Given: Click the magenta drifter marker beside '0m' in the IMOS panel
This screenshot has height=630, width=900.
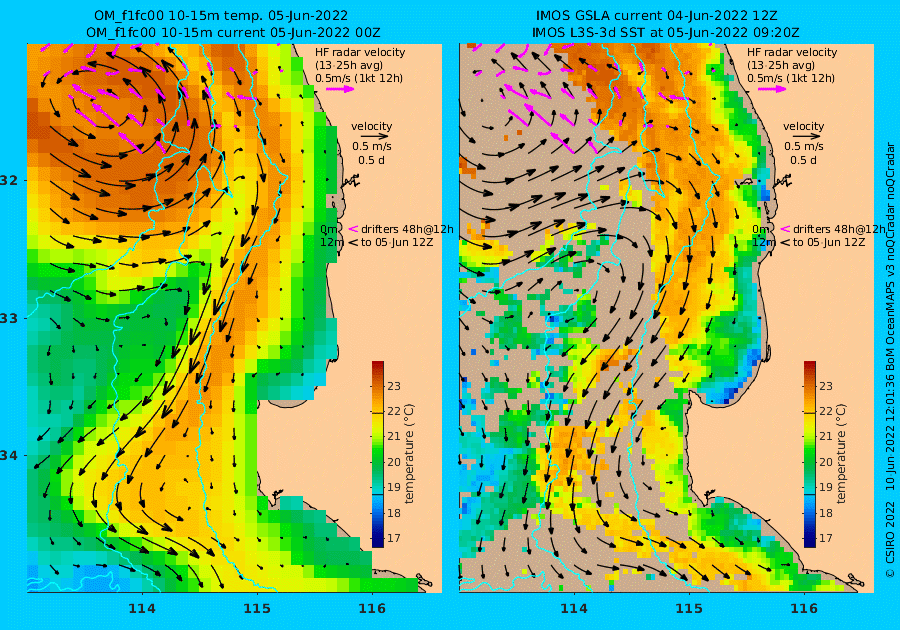Looking at the screenshot, I should (x=785, y=229).
